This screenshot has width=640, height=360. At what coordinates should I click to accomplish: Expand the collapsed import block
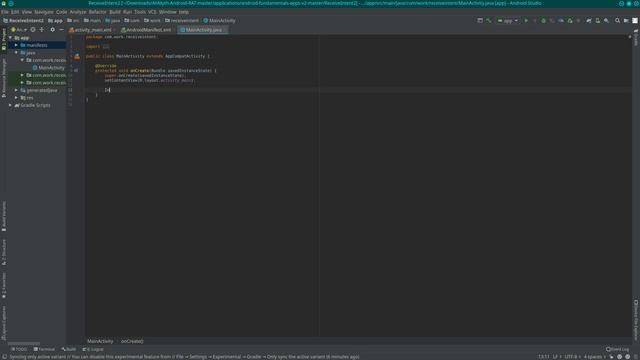106,47
